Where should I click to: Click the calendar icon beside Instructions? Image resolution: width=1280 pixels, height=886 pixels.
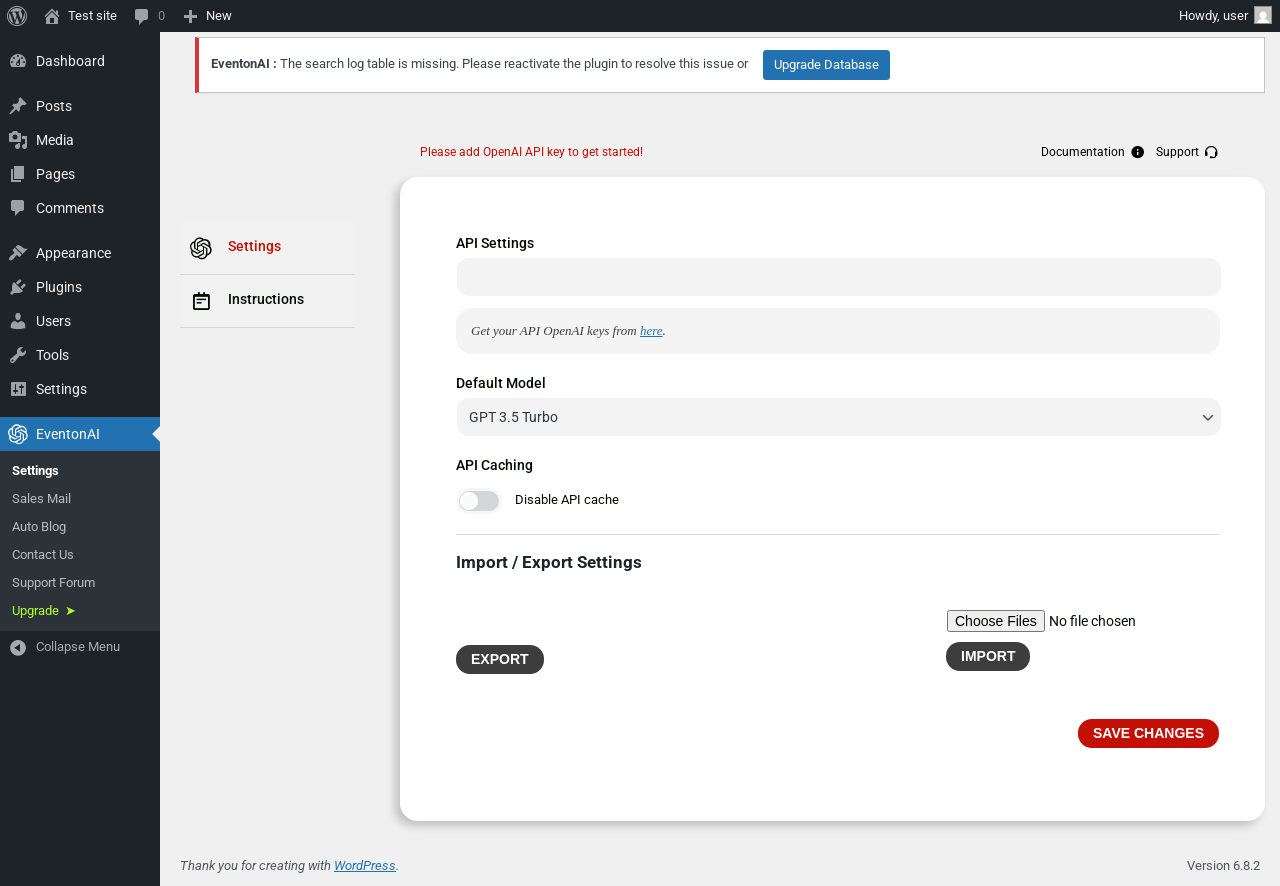pyautogui.click(x=201, y=301)
